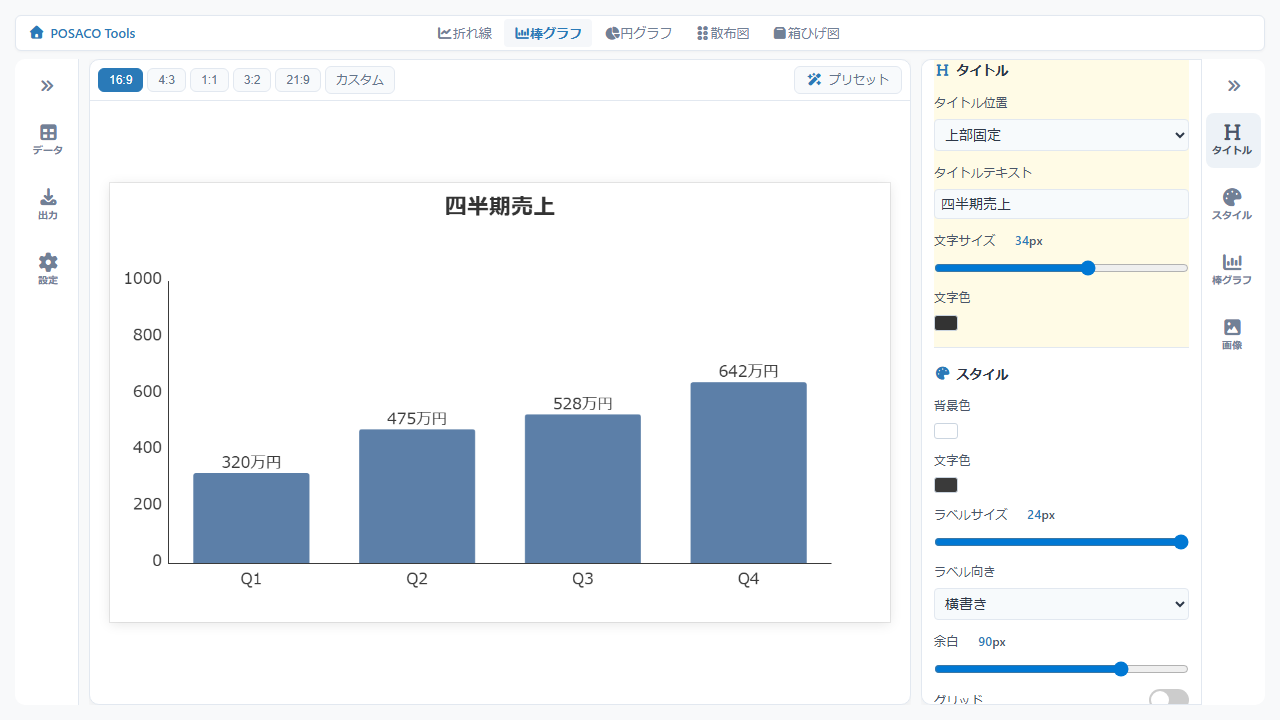
Task: Switch to the 円グラフ chart tab
Action: coord(638,33)
